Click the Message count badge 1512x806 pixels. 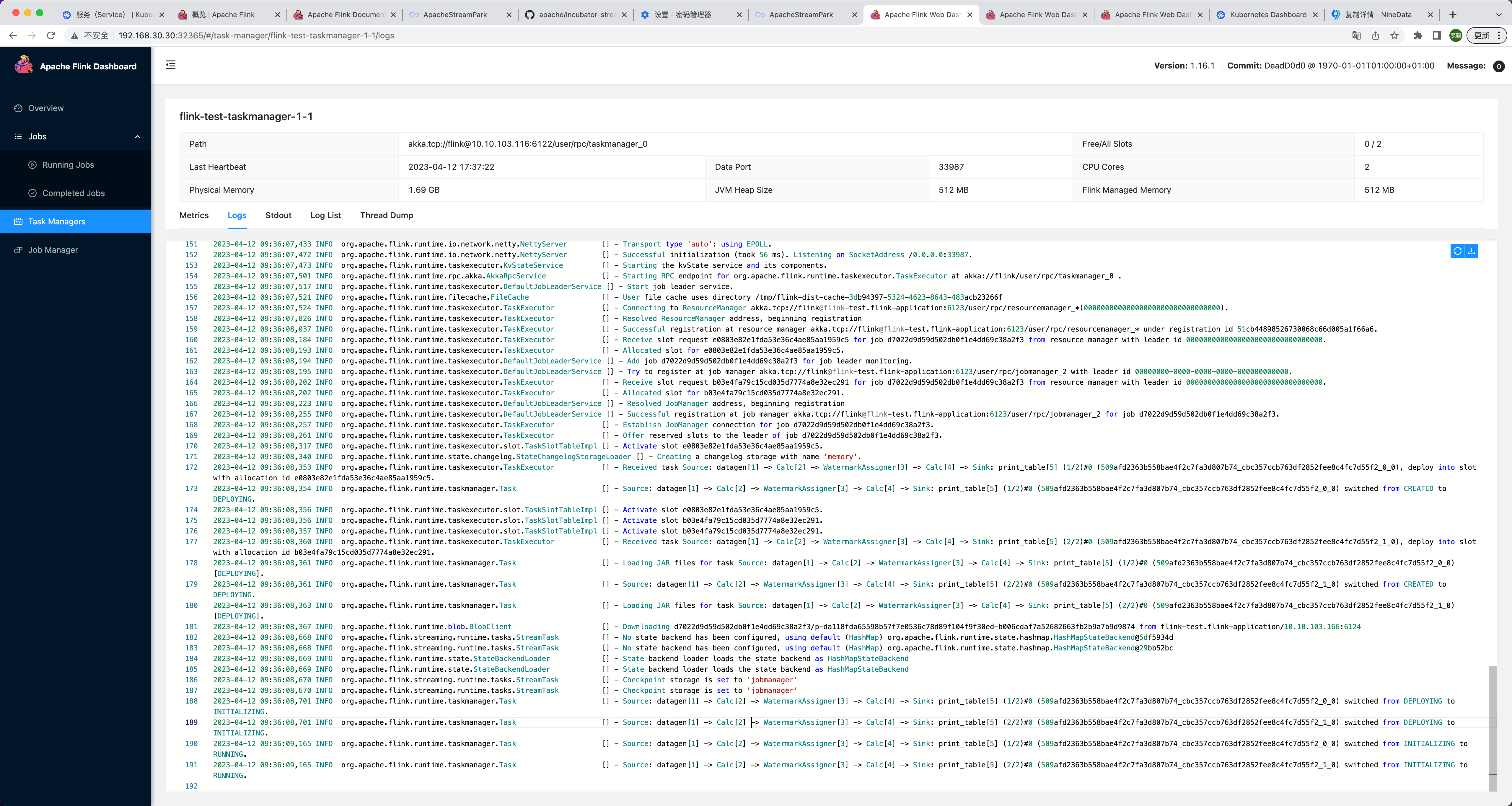[1498, 66]
